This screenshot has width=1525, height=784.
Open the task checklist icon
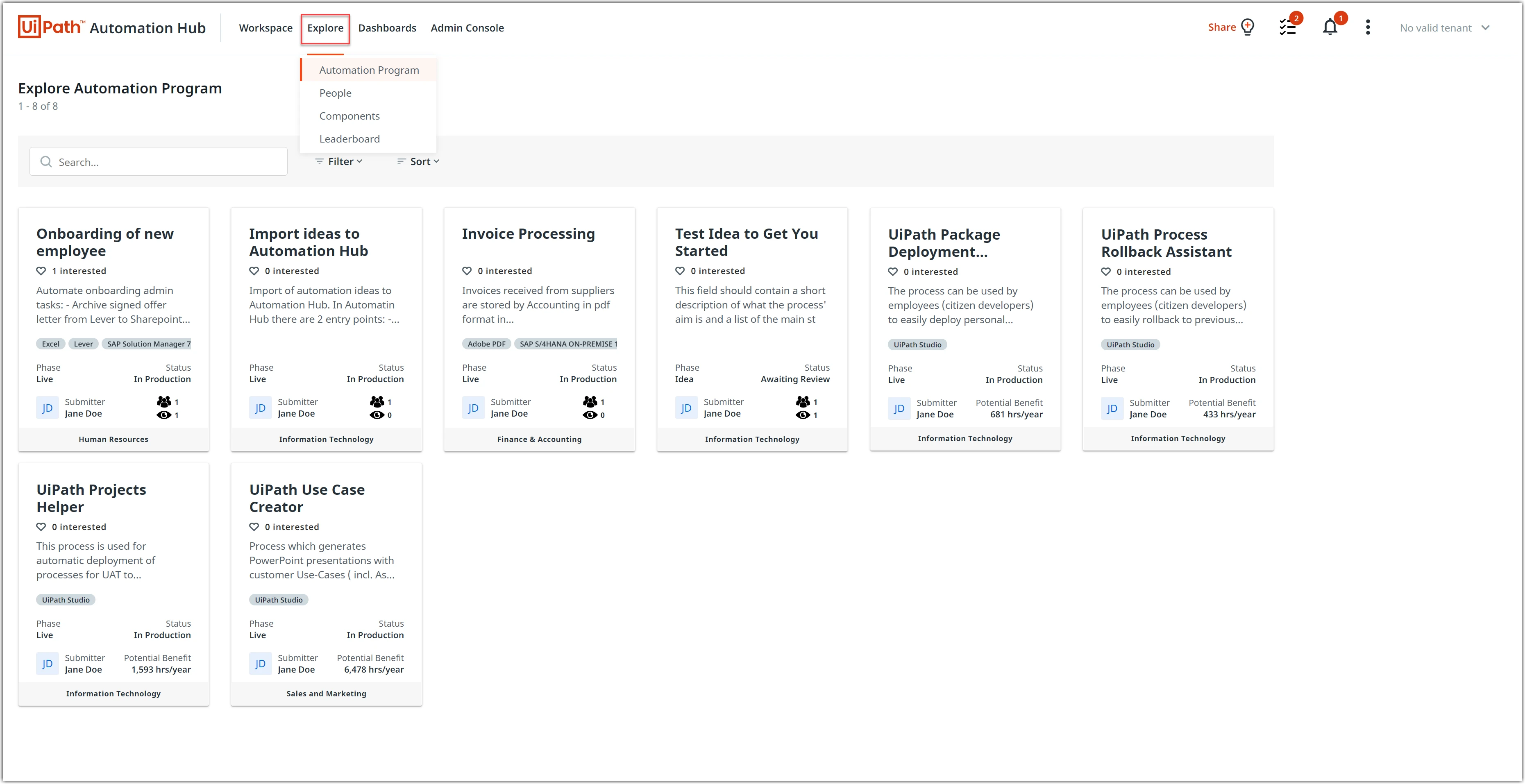pos(1287,27)
